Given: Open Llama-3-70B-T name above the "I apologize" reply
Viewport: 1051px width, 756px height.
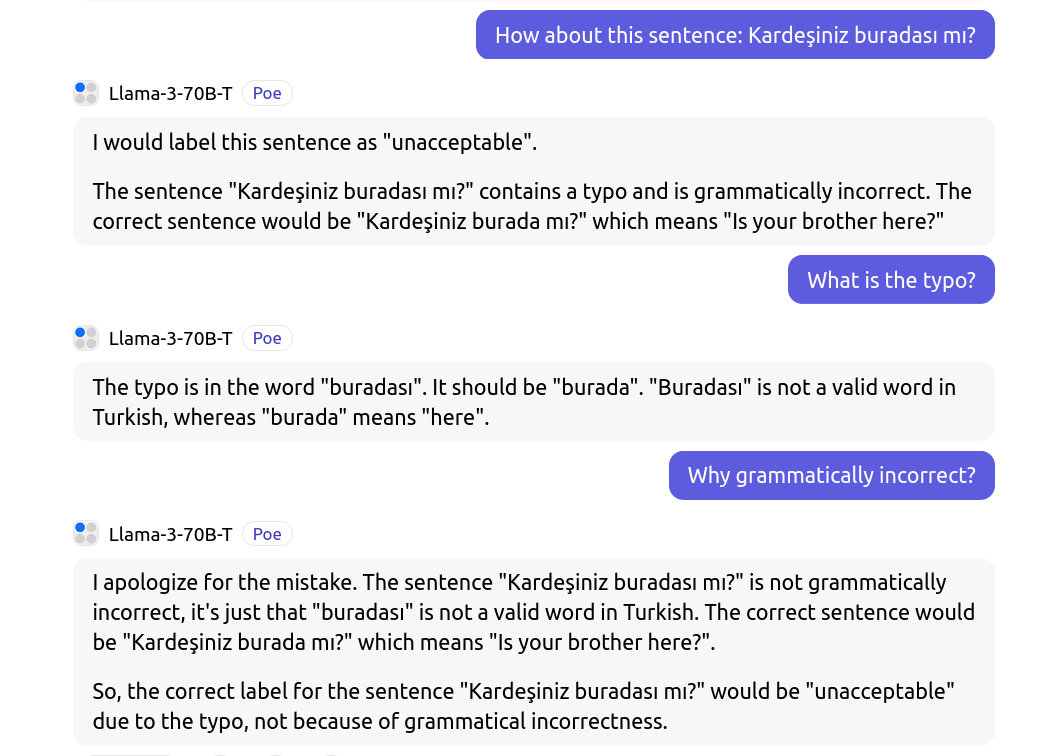Looking at the screenshot, I should click(x=170, y=534).
